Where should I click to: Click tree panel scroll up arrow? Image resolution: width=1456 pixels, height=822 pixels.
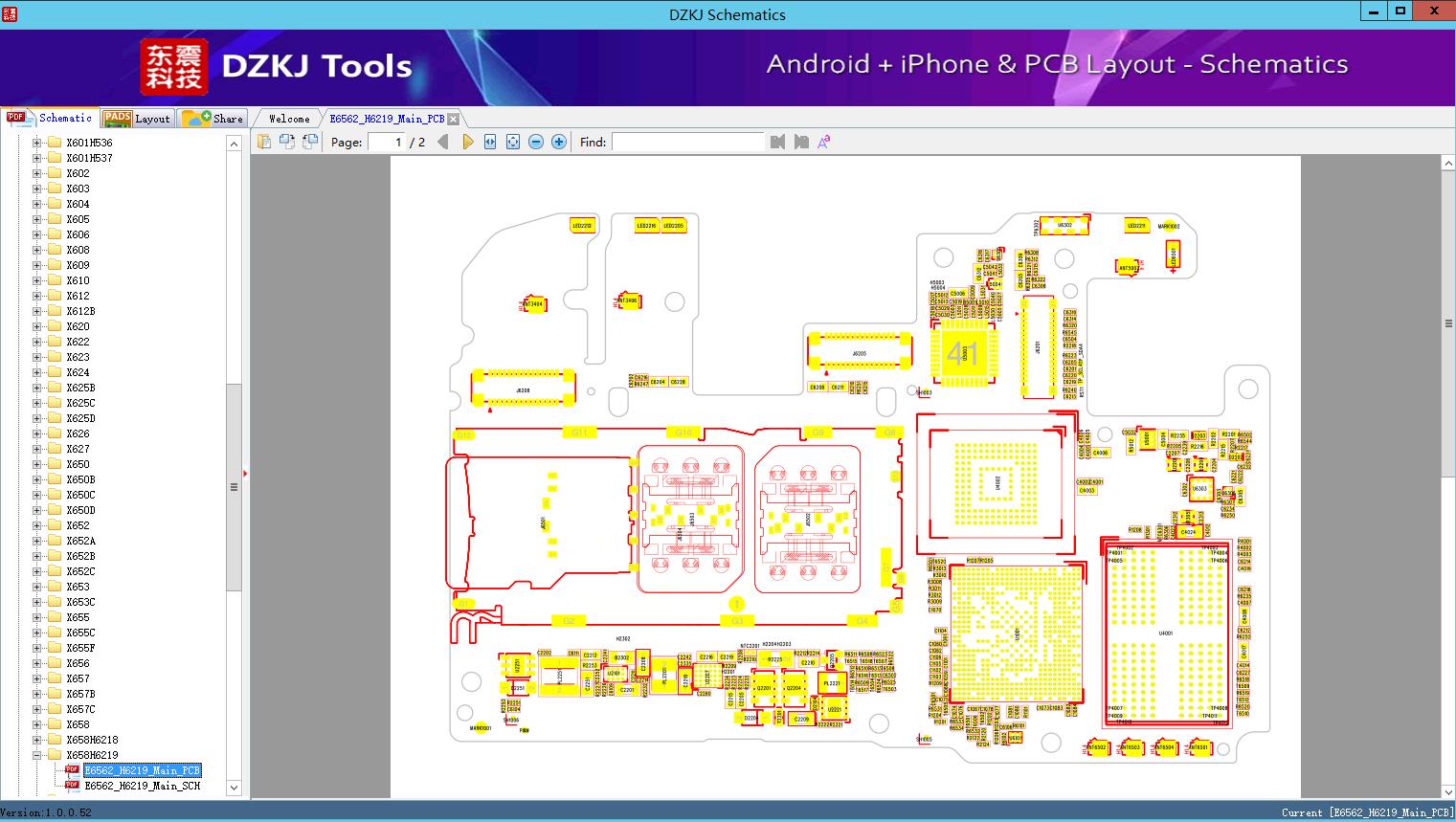(x=234, y=143)
